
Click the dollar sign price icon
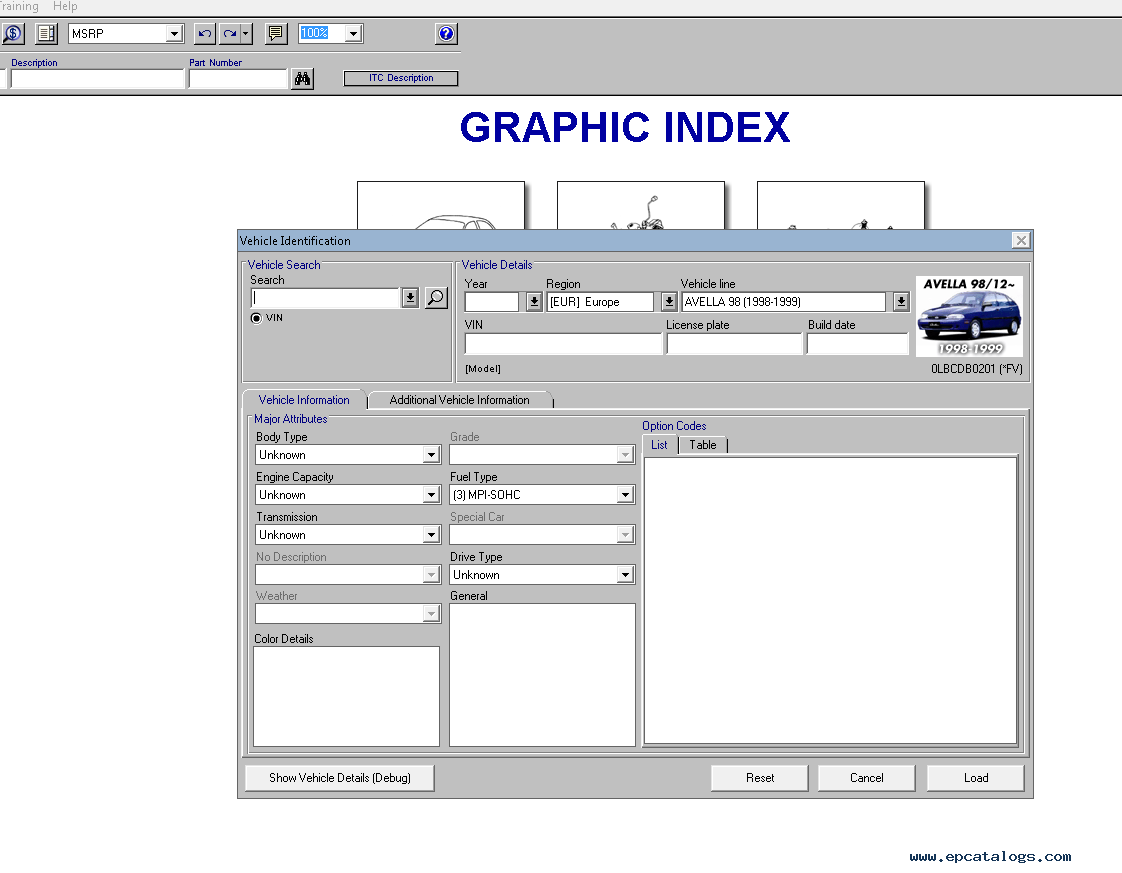coord(13,34)
